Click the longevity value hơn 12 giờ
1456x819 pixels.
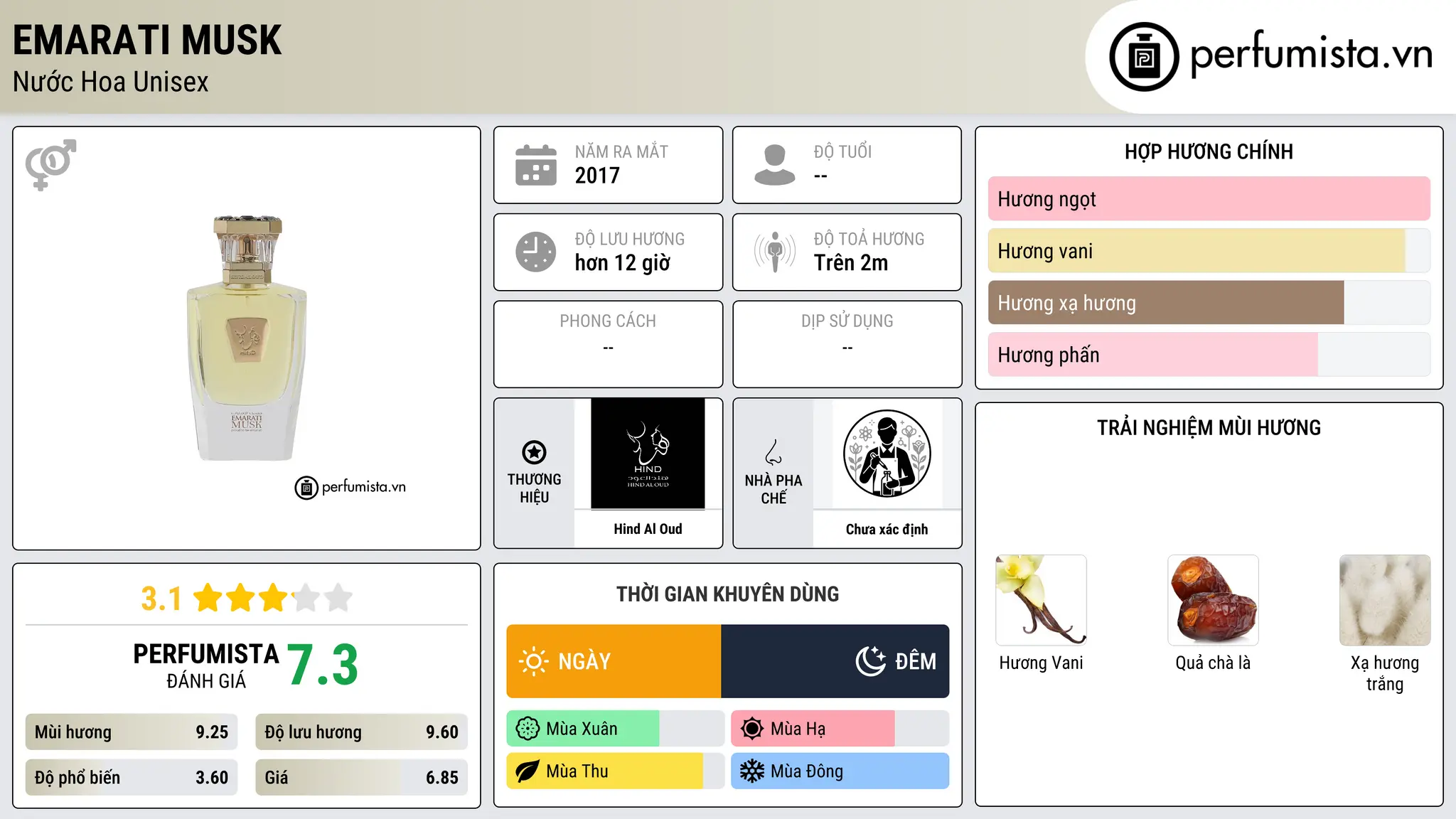[623, 263]
